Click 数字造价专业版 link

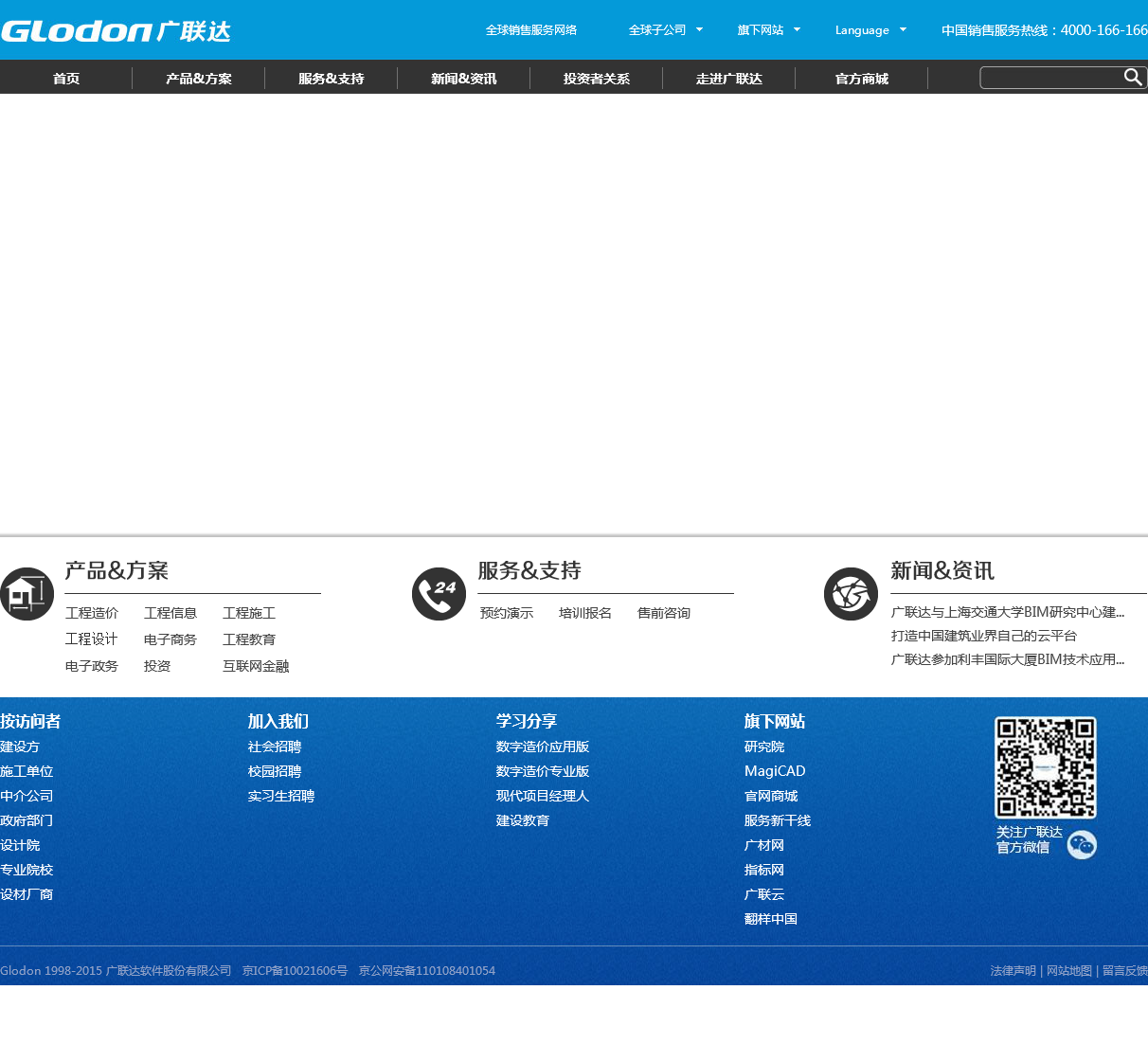[x=543, y=771]
